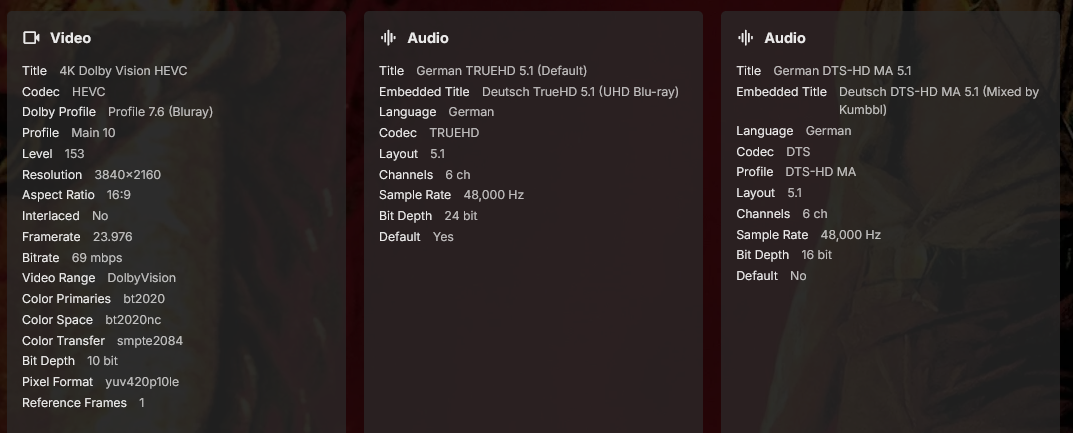
Task: Select the "Mixed by Kumbbl" embedded title text
Action: [x=938, y=101]
